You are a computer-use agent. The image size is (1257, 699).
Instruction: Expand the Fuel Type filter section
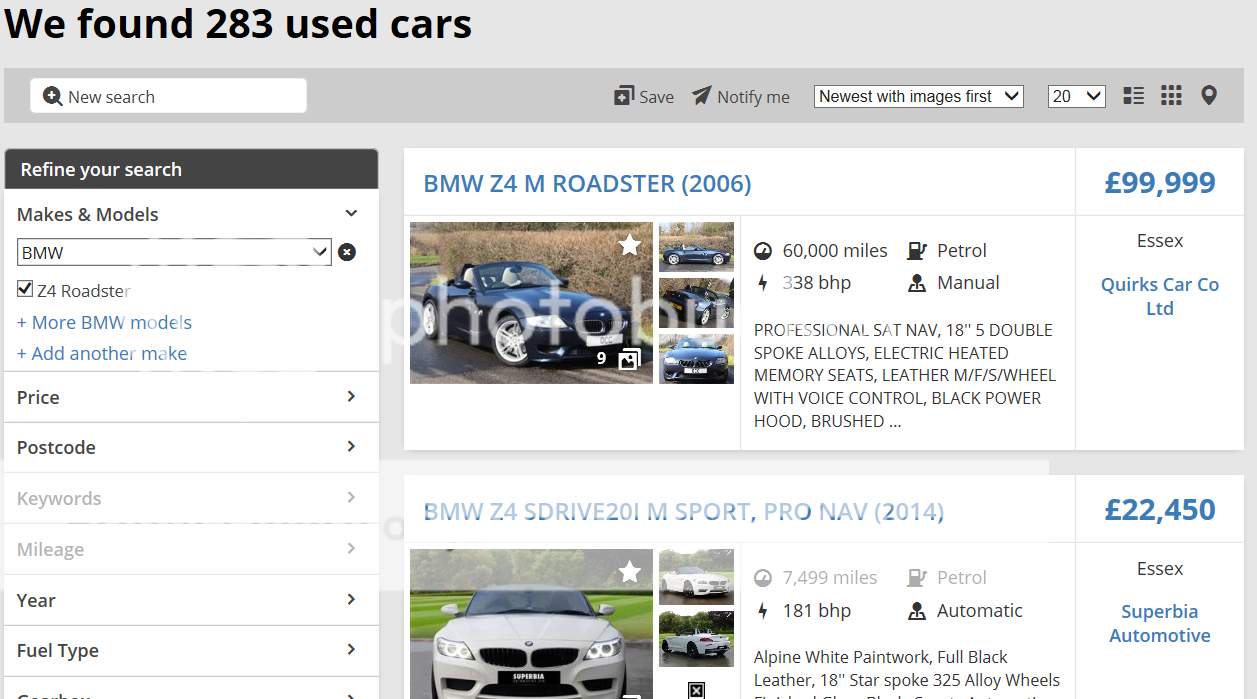tap(191, 651)
